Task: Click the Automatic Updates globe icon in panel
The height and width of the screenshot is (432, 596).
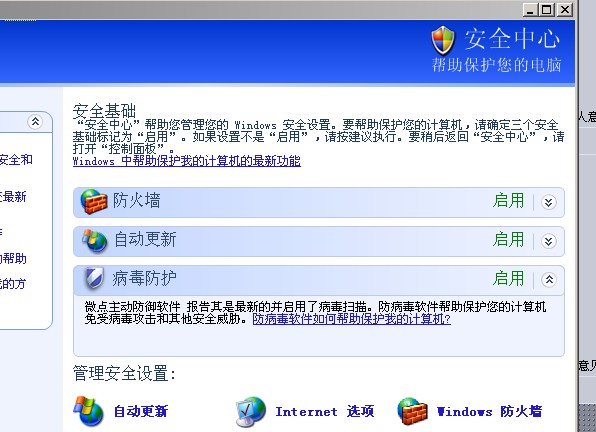Action: click(x=95, y=241)
